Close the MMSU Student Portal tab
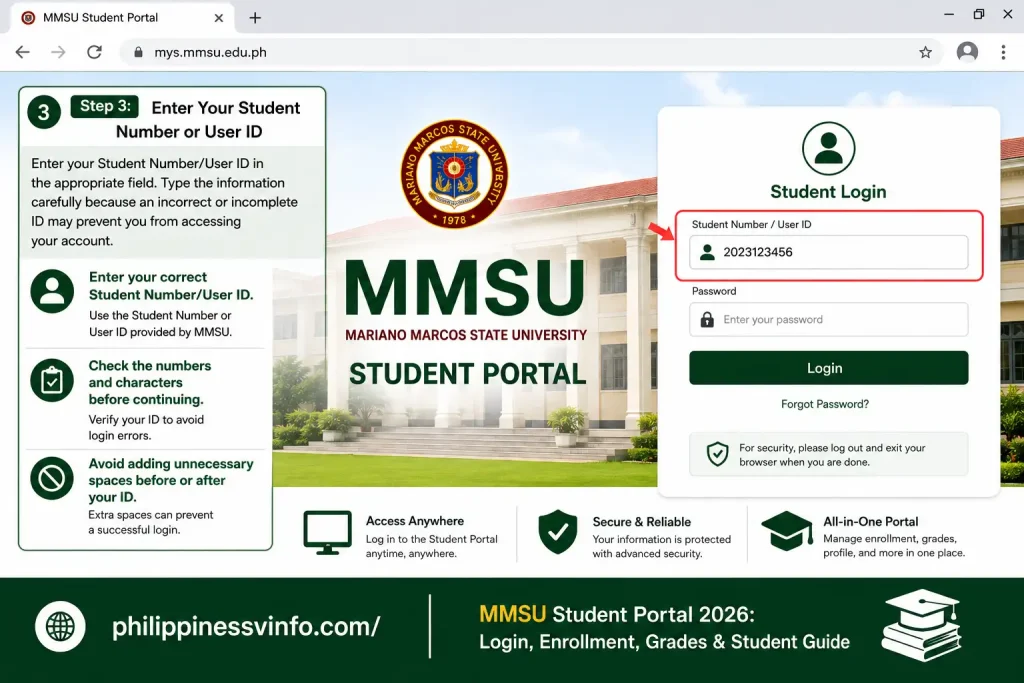Image resolution: width=1024 pixels, height=683 pixels. (219, 18)
